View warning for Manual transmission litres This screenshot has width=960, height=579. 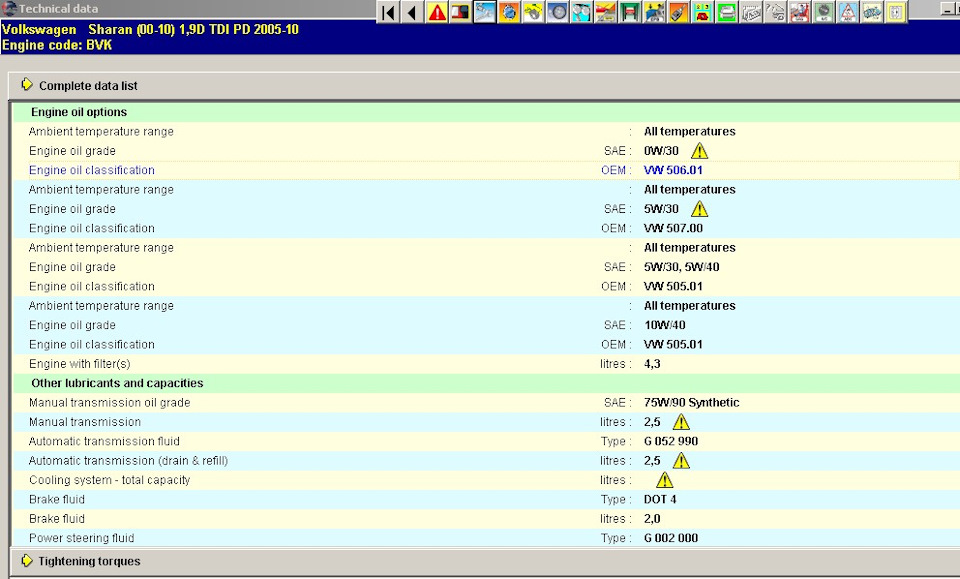click(x=681, y=422)
